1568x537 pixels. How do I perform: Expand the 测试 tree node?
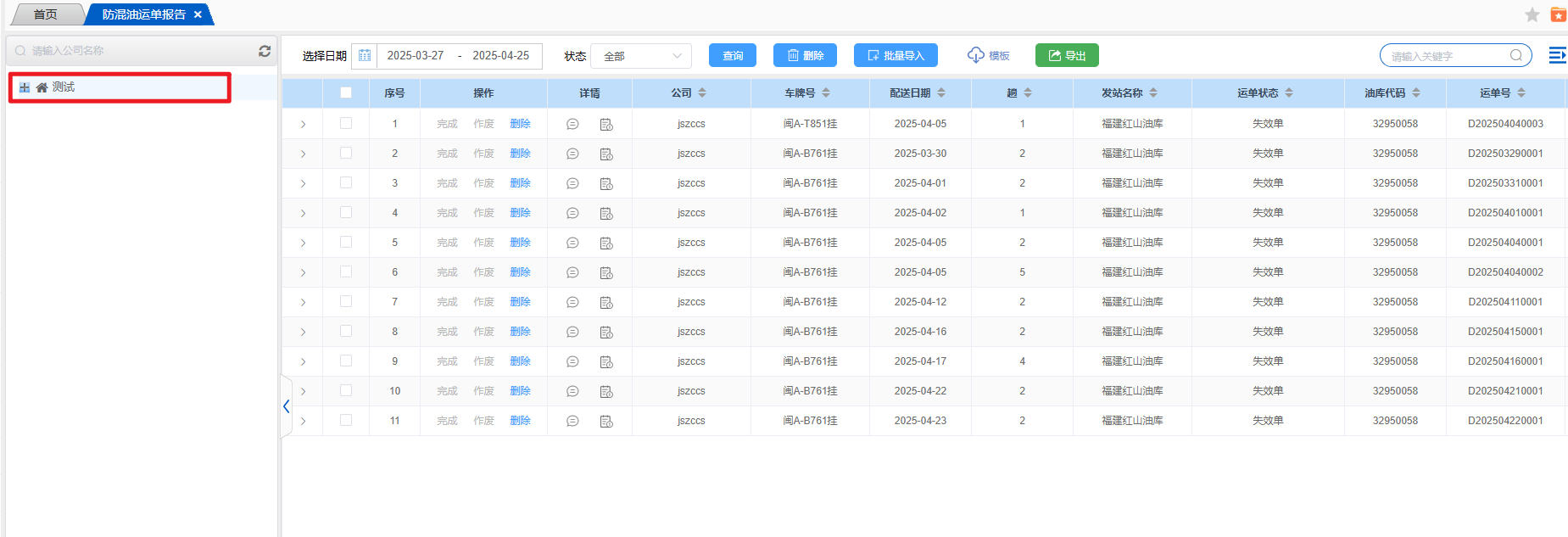[x=25, y=87]
